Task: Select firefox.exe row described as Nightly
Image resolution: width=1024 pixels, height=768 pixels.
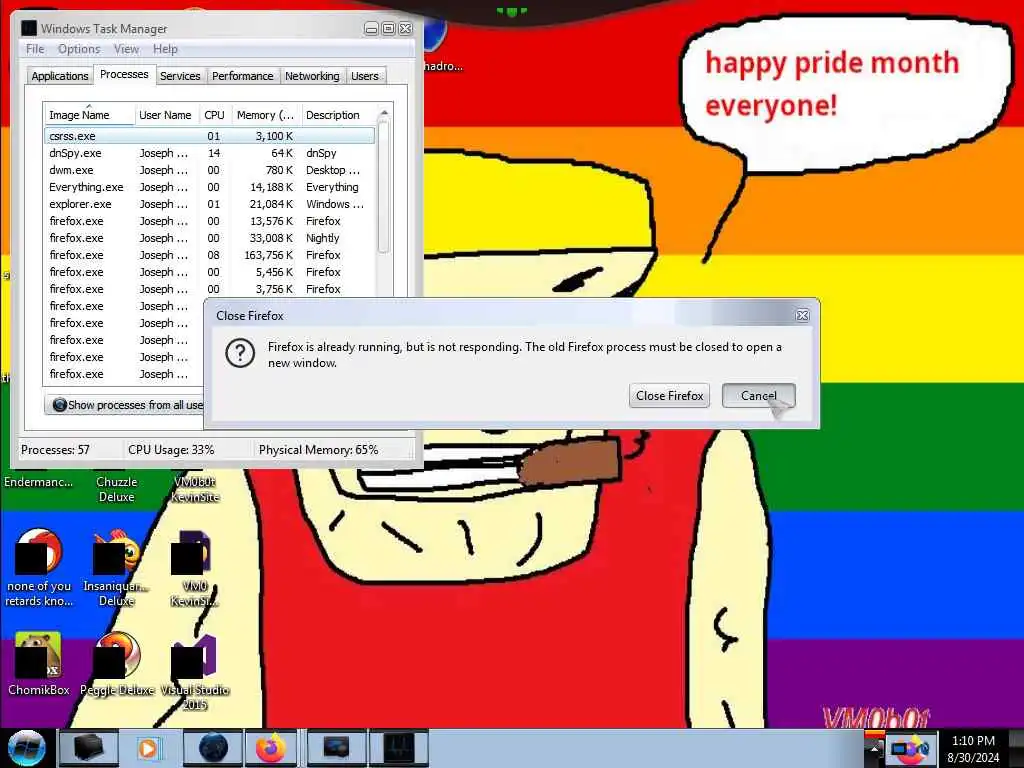Action: tap(210, 238)
